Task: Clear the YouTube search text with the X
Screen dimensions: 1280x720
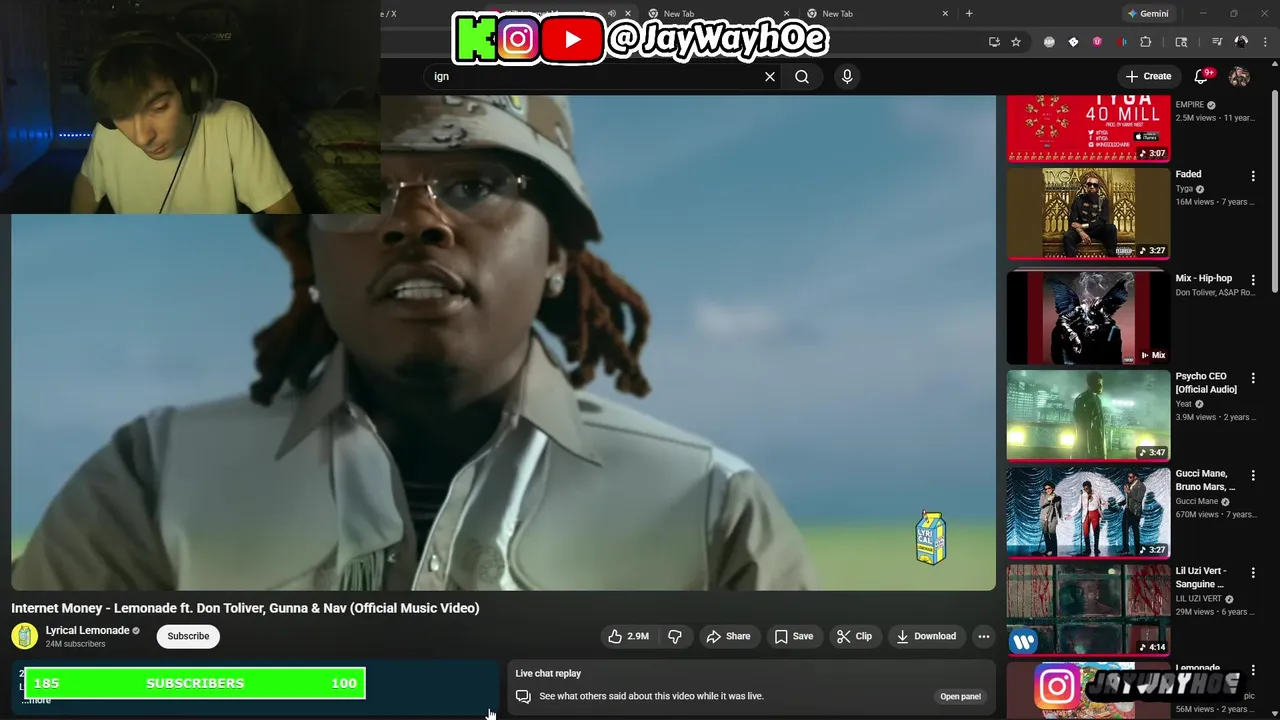Action: click(770, 76)
